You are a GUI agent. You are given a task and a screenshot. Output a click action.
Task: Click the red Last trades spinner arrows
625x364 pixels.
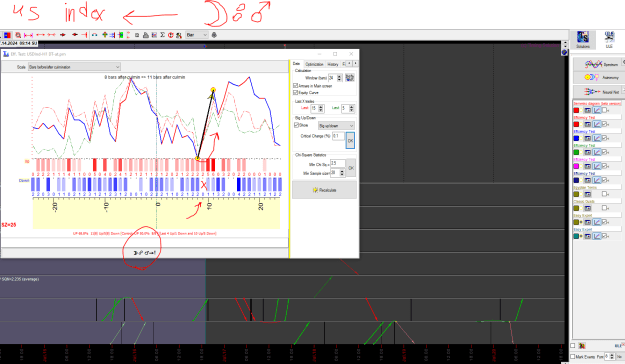coord(321,108)
